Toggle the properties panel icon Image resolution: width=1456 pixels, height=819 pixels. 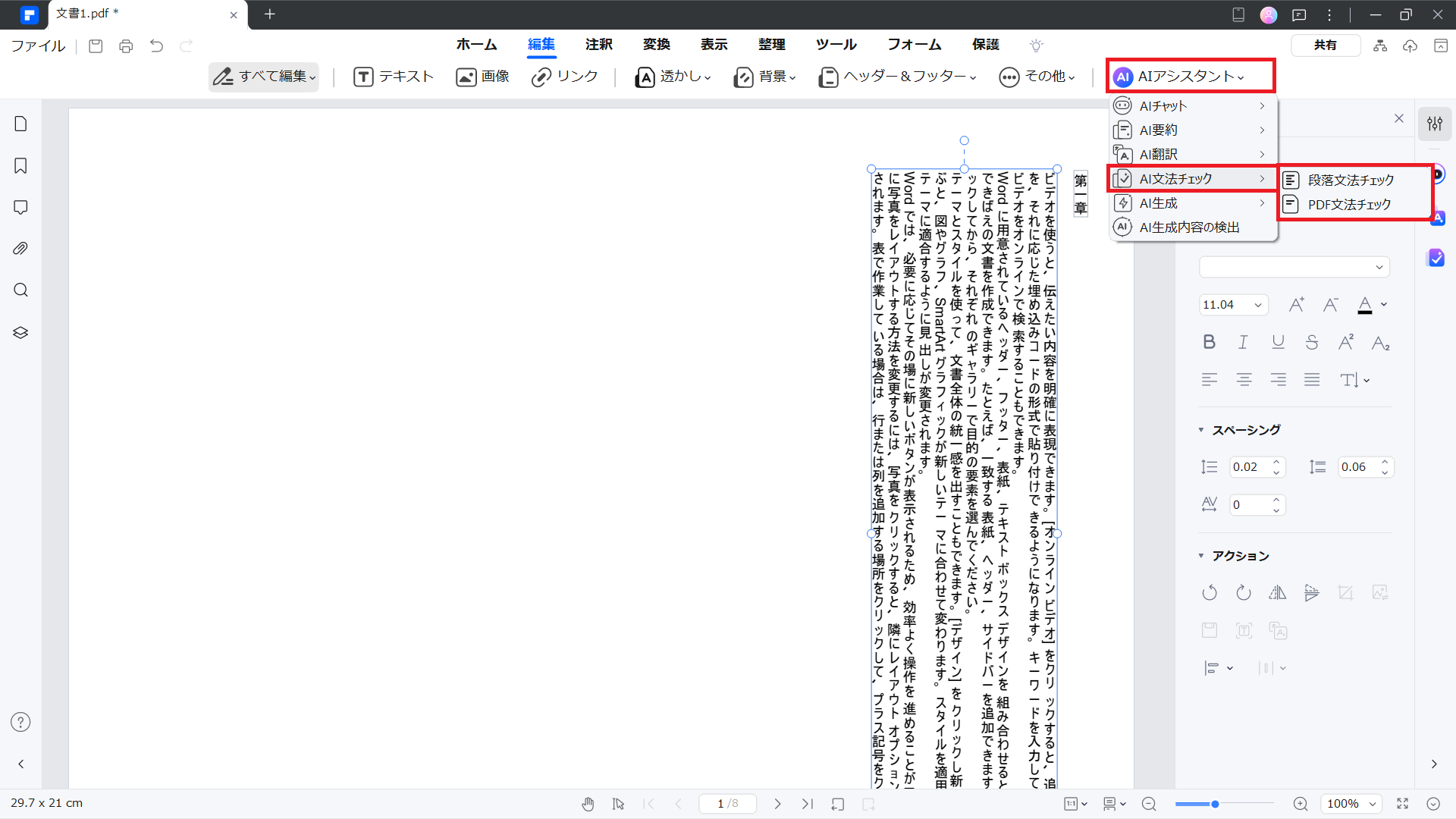click(x=1435, y=124)
